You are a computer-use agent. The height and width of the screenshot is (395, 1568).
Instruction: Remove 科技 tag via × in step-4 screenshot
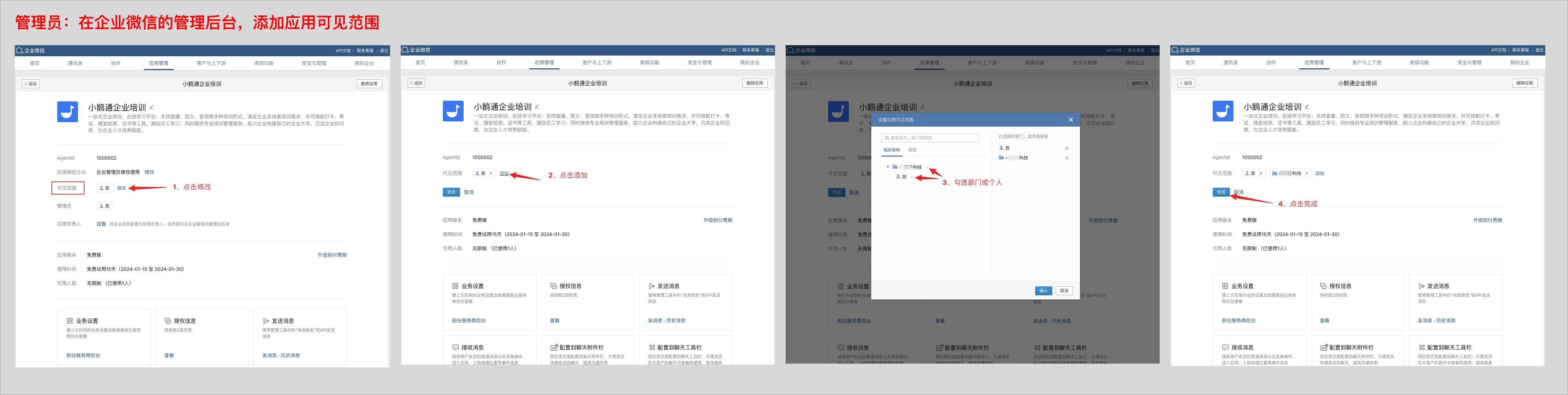[1306, 174]
